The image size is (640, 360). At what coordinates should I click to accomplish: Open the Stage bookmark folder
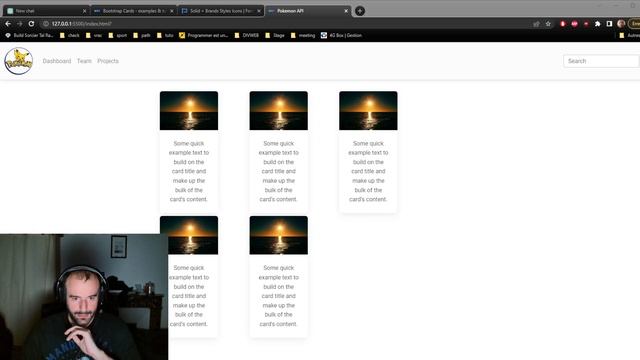tap(275, 36)
